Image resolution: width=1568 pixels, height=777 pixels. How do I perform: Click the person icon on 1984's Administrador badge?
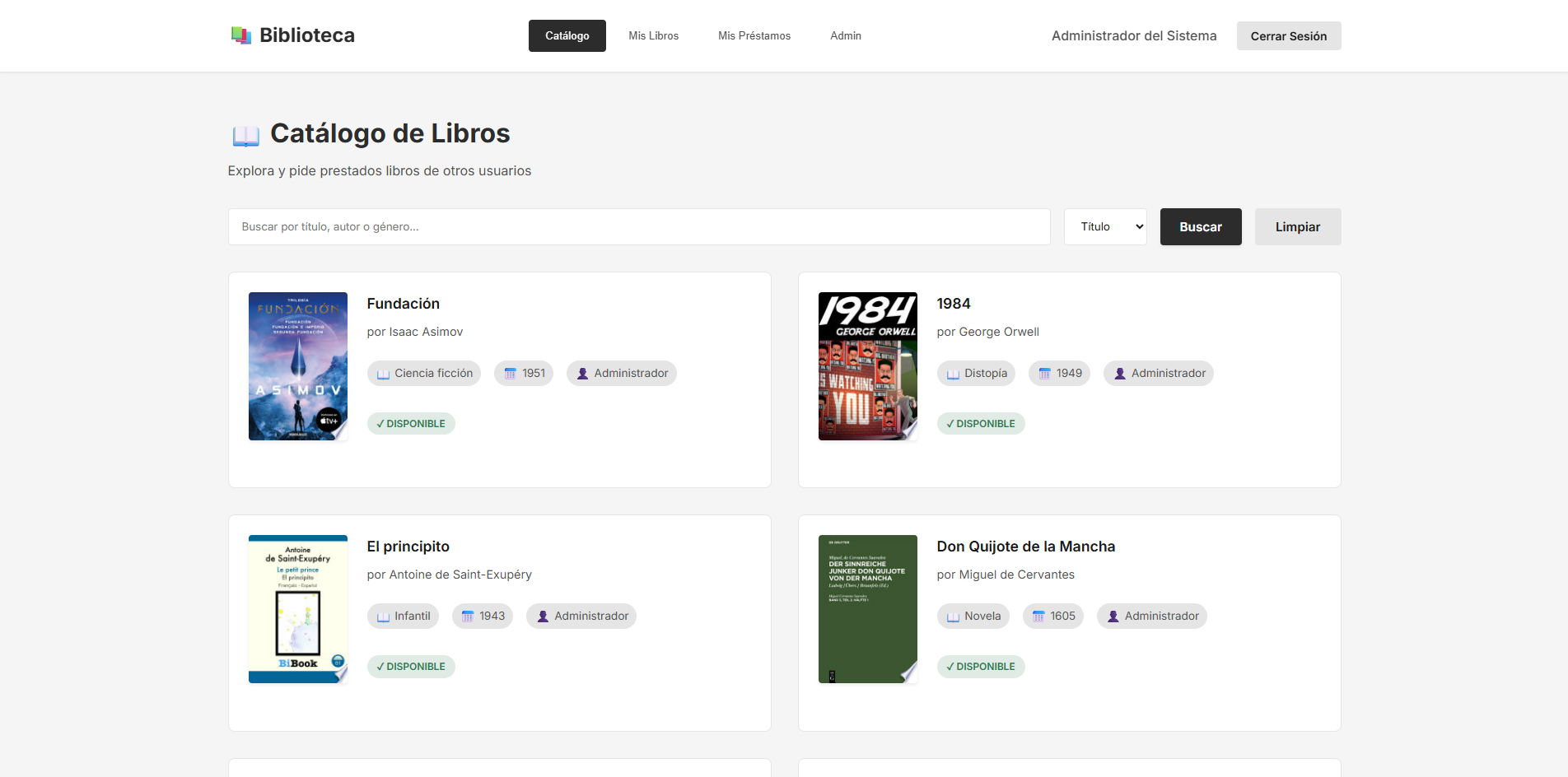(x=1119, y=373)
